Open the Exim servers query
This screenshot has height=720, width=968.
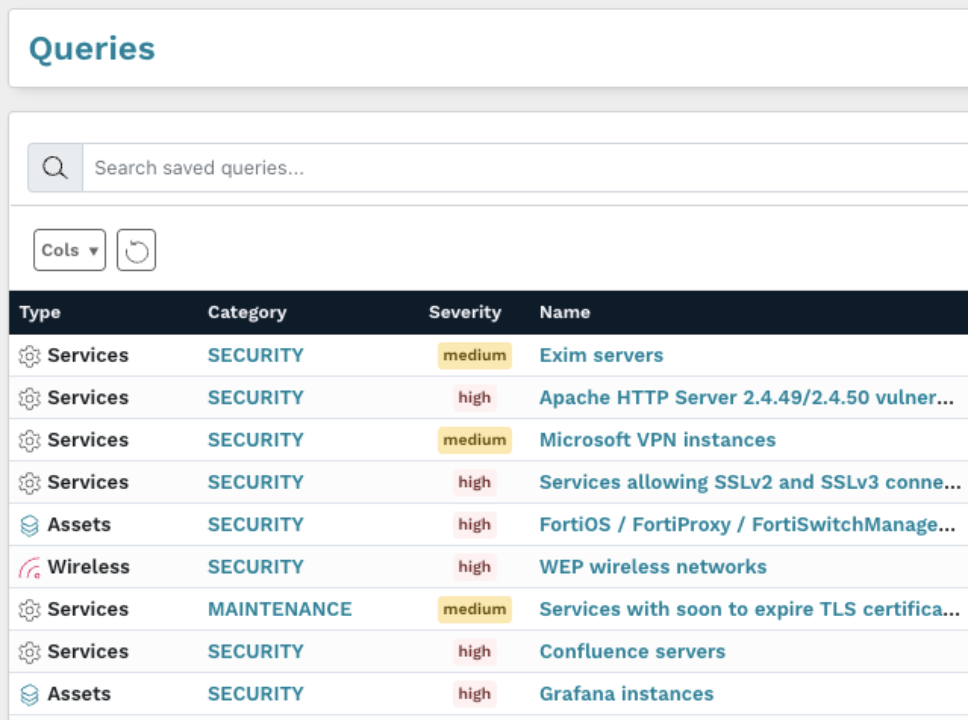pos(601,355)
